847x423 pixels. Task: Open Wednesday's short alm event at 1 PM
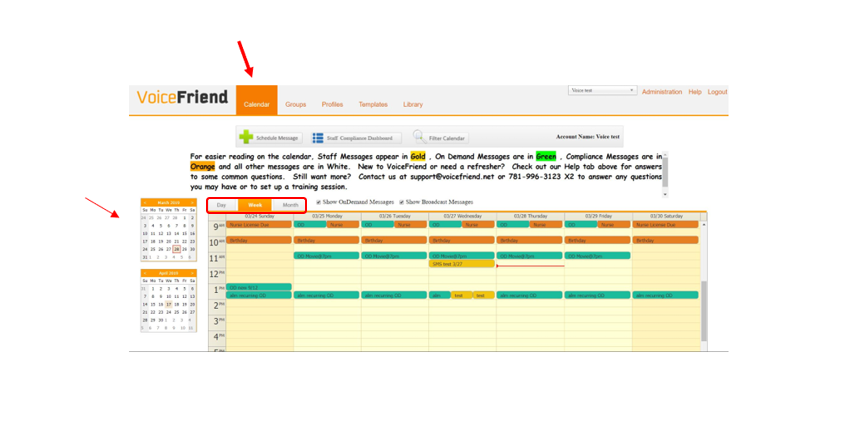pyautogui.click(x=440, y=295)
